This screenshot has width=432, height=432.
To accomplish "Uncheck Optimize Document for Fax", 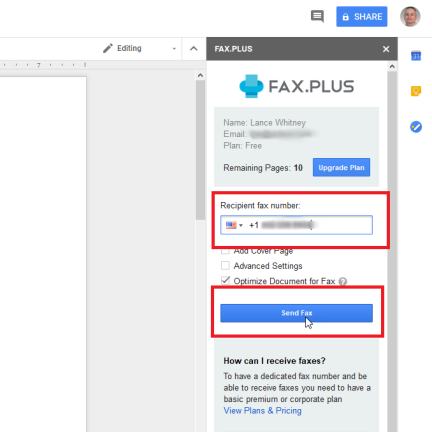I will (x=225, y=281).
